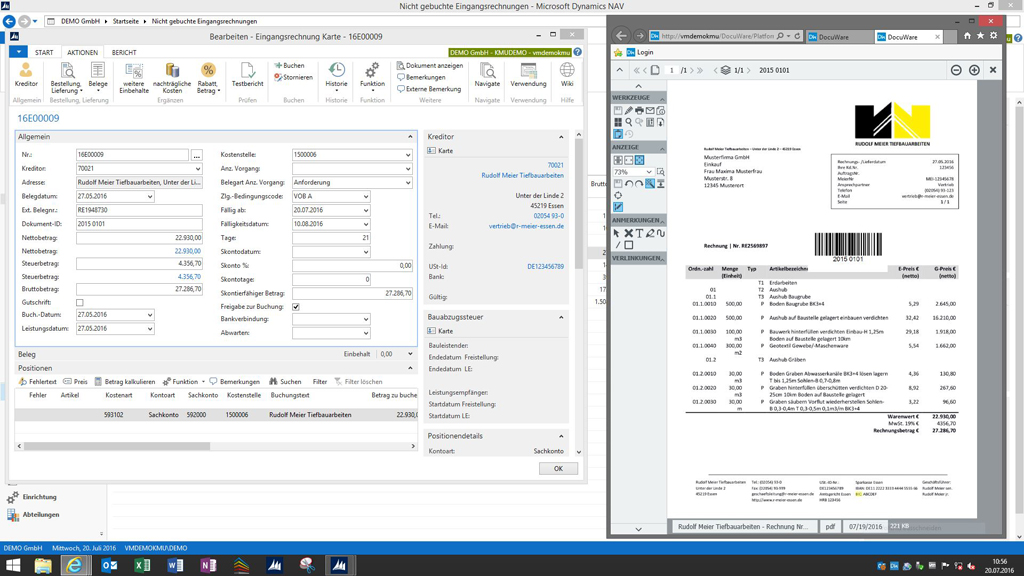
Task: Click the vendor email address link
Action: 526,226
